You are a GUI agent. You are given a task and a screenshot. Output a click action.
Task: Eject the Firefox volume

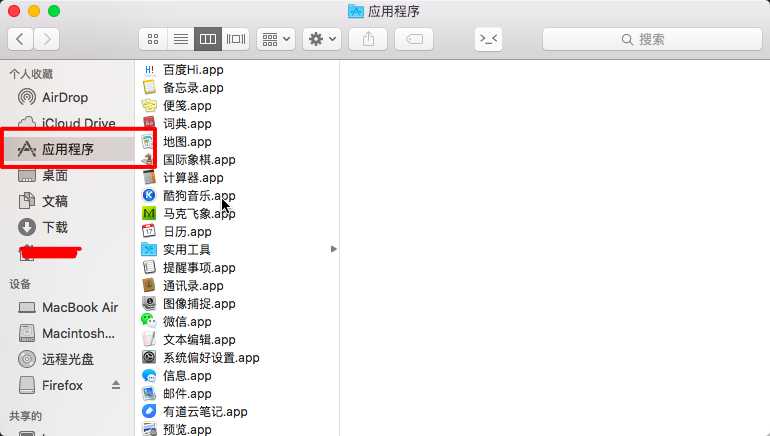pyautogui.click(x=116, y=385)
